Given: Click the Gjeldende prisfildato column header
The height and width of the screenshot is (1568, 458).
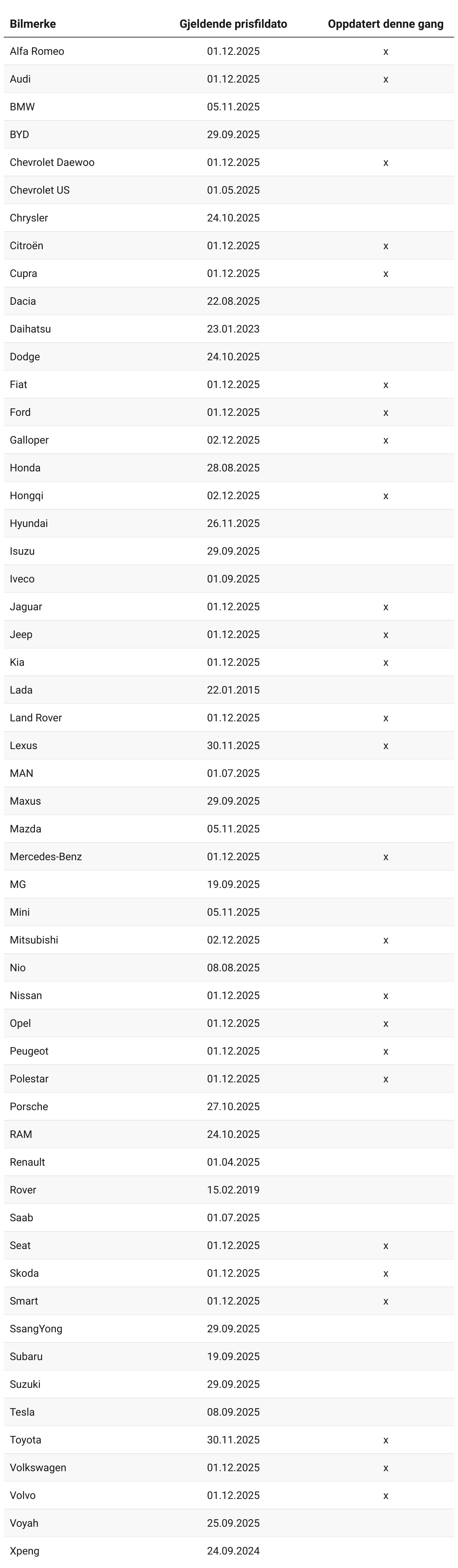Looking at the screenshot, I should tap(233, 24).
